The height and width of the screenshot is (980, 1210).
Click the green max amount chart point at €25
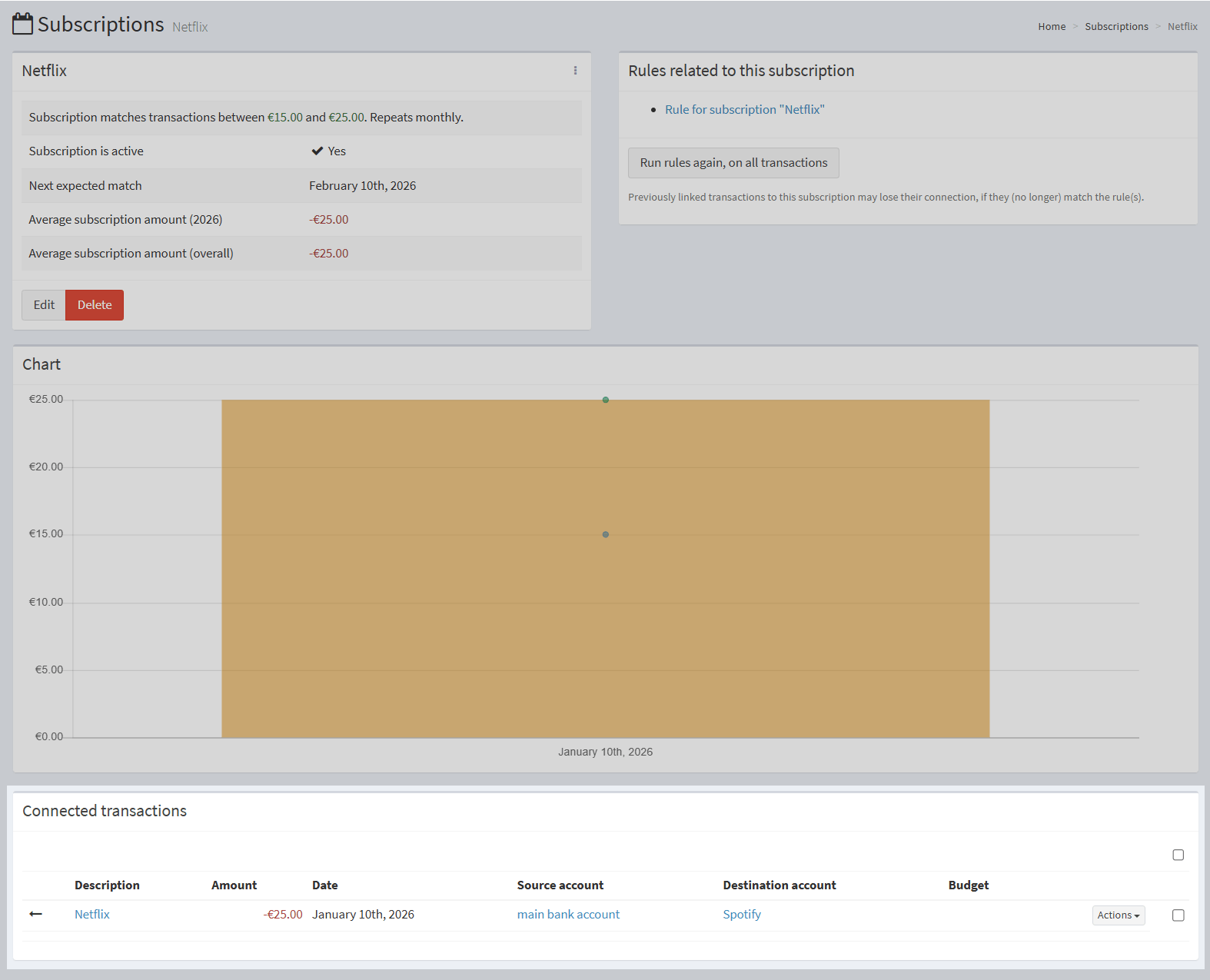click(606, 400)
